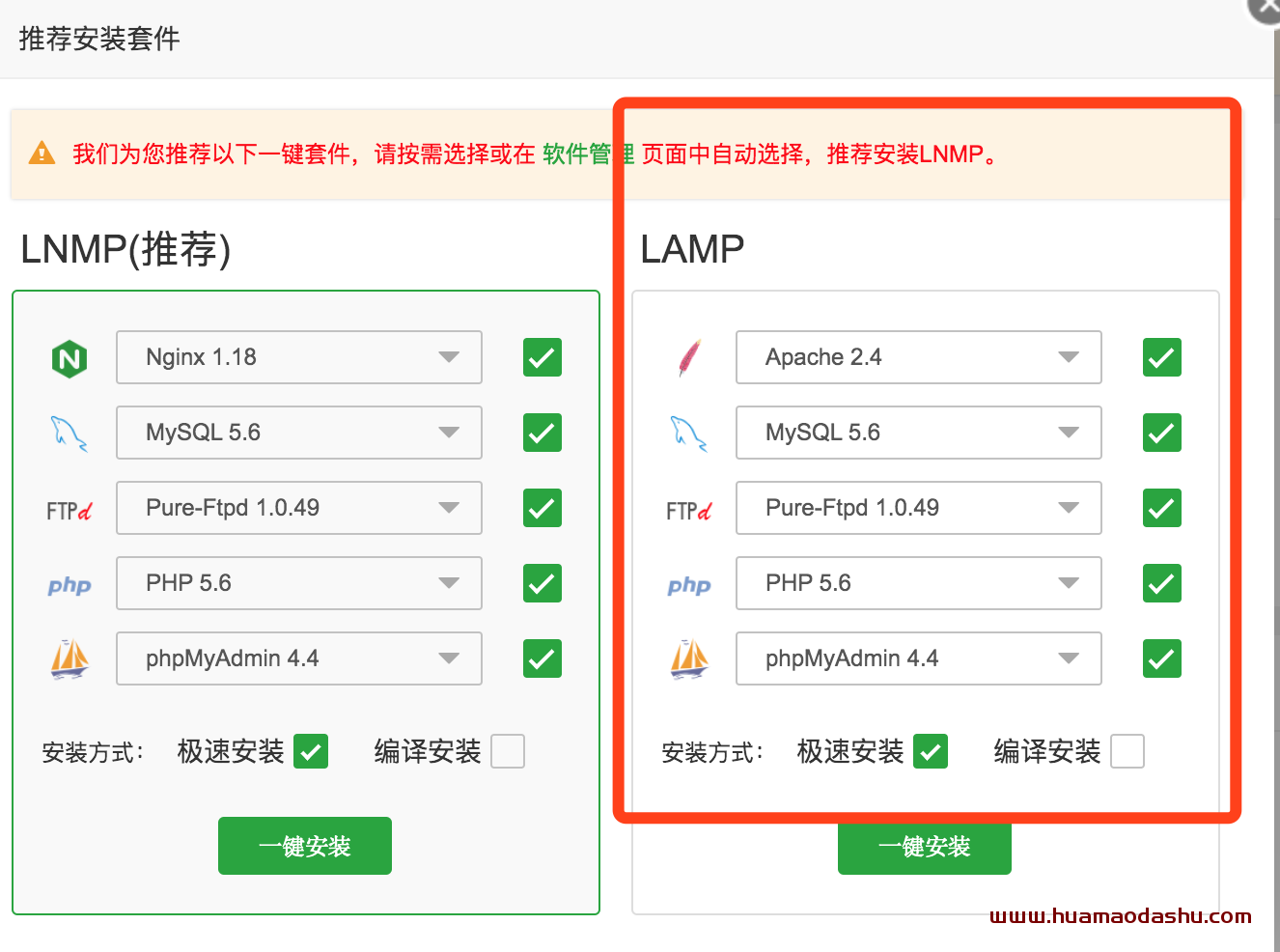The image size is (1280, 952).
Task: Uncheck the LNMP MySQL 5.6 checkbox
Action: (543, 433)
